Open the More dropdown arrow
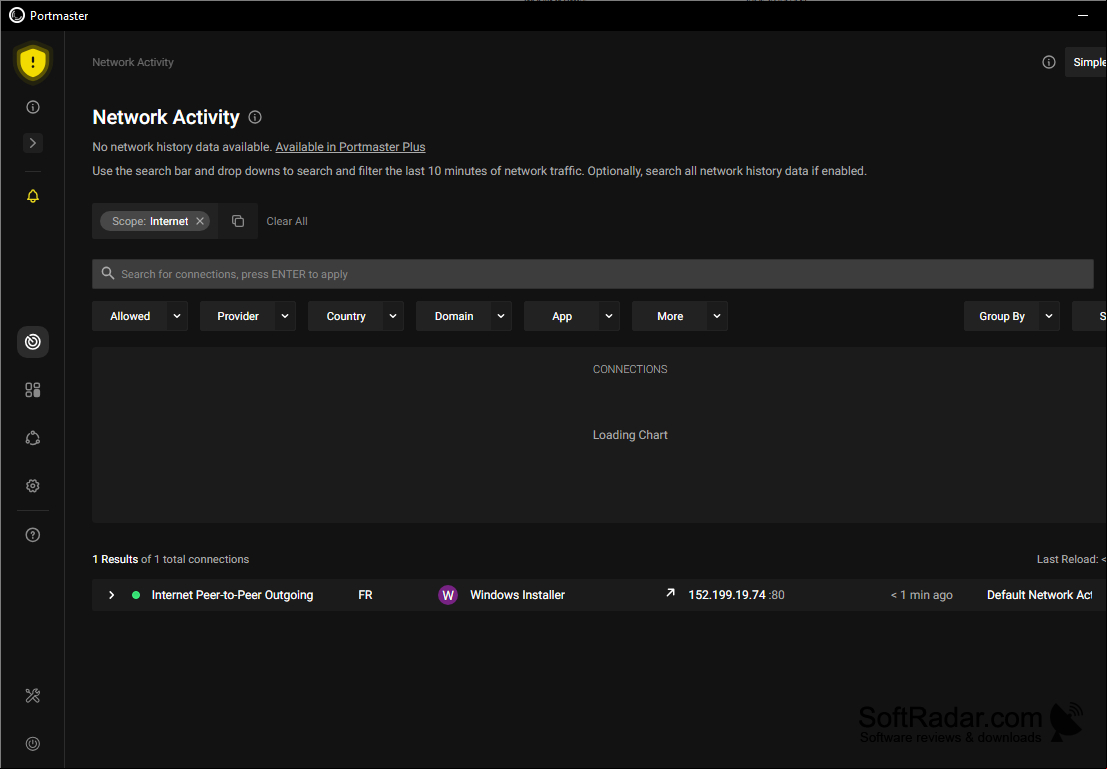Image resolution: width=1107 pixels, height=769 pixels. [x=717, y=316]
